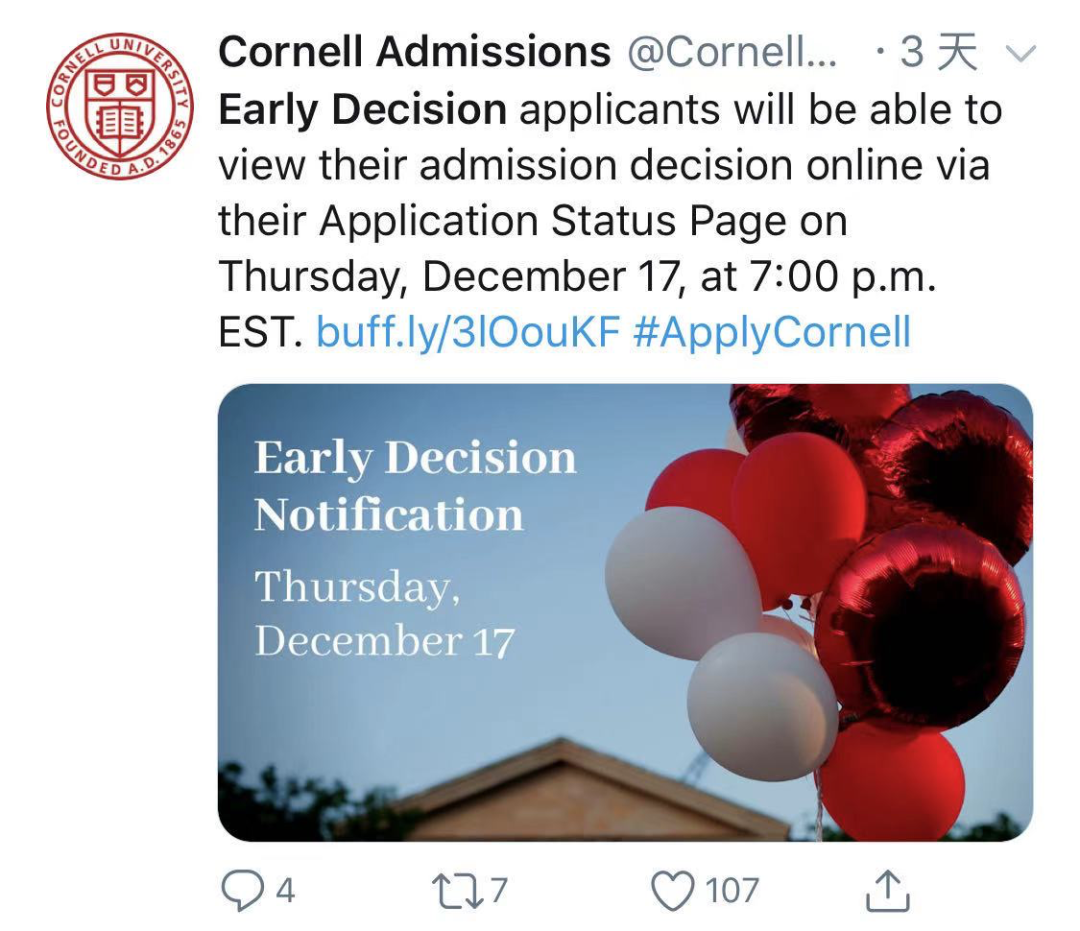Click the retweet count number 7
Image resolution: width=1080 pixels, height=931 pixels.
pyautogui.click(x=499, y=890)
